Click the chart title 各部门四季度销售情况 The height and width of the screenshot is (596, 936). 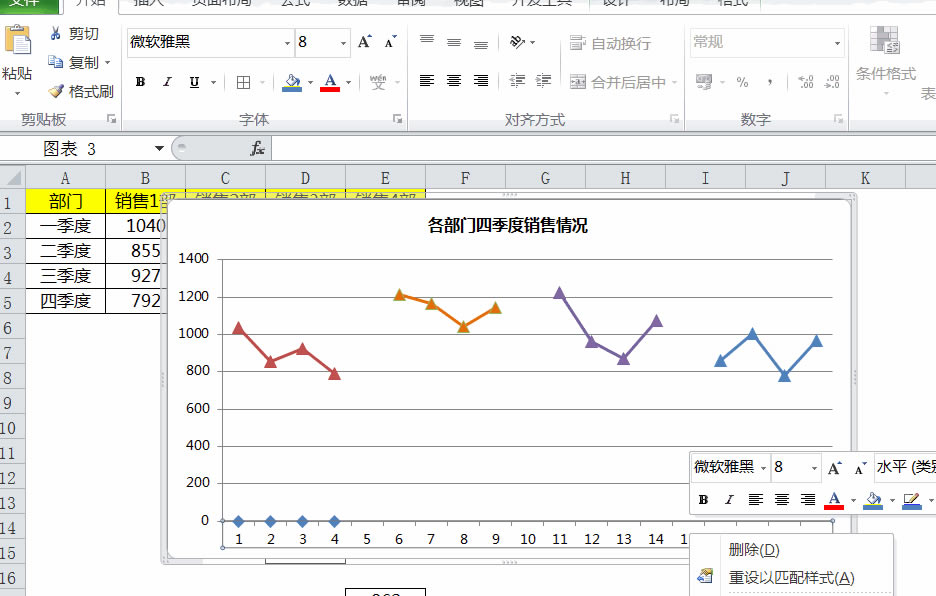pyautogui.click(x=507, y=225)
